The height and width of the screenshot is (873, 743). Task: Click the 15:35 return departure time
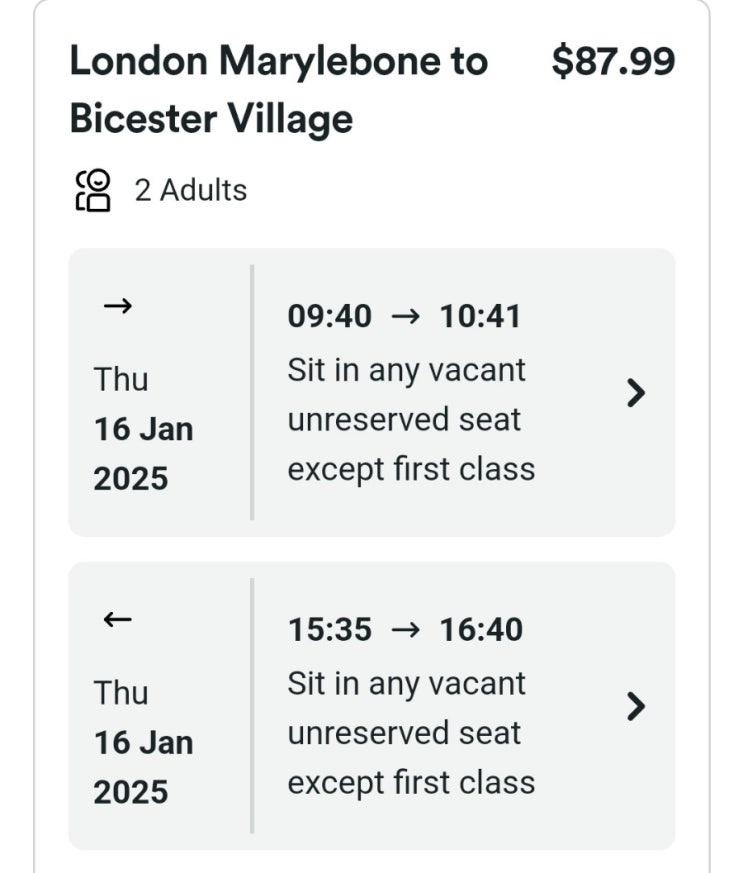pos(329,630)
